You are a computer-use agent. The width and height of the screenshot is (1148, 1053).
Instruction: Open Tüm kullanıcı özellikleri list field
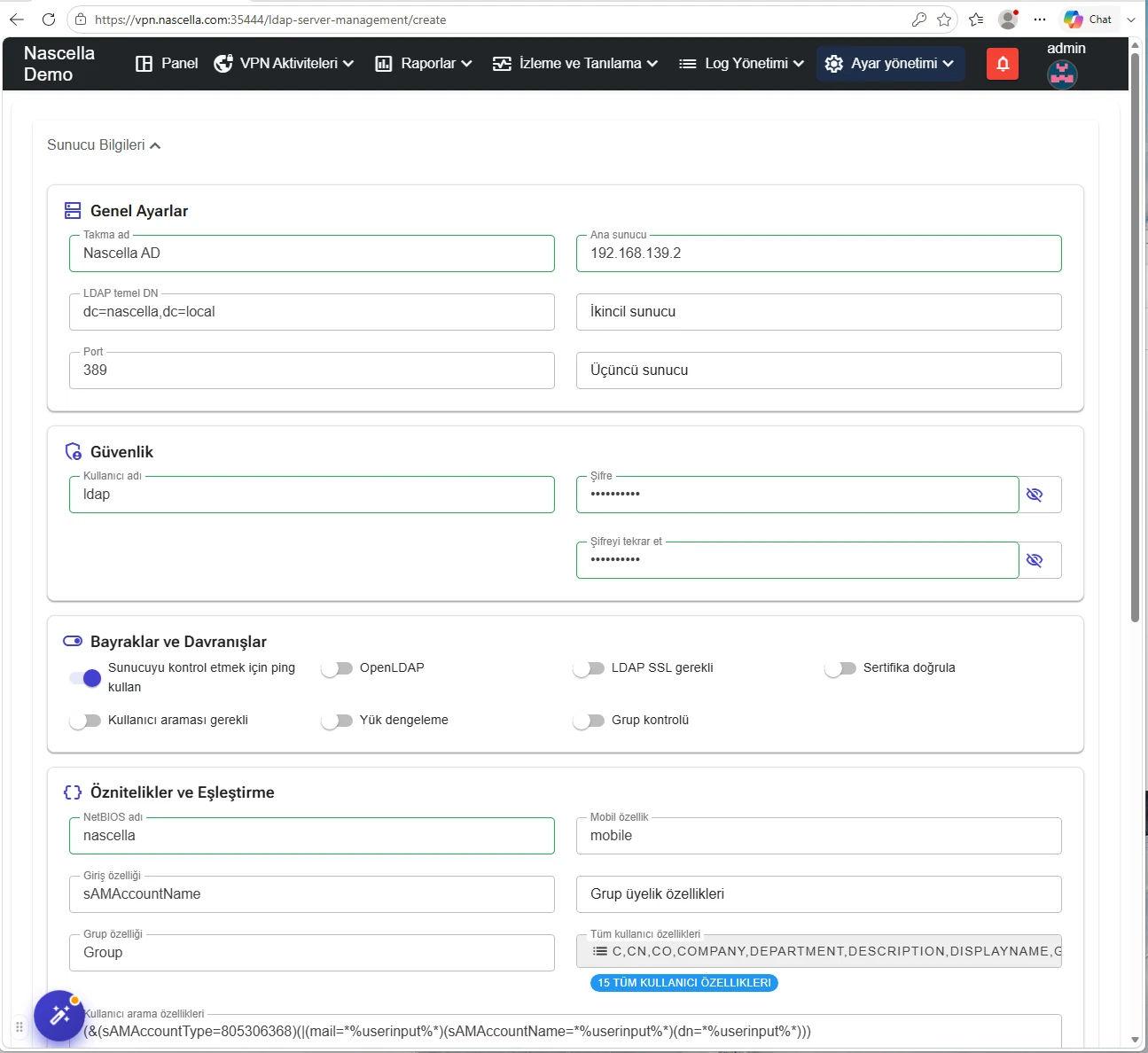tap(819, 951)
